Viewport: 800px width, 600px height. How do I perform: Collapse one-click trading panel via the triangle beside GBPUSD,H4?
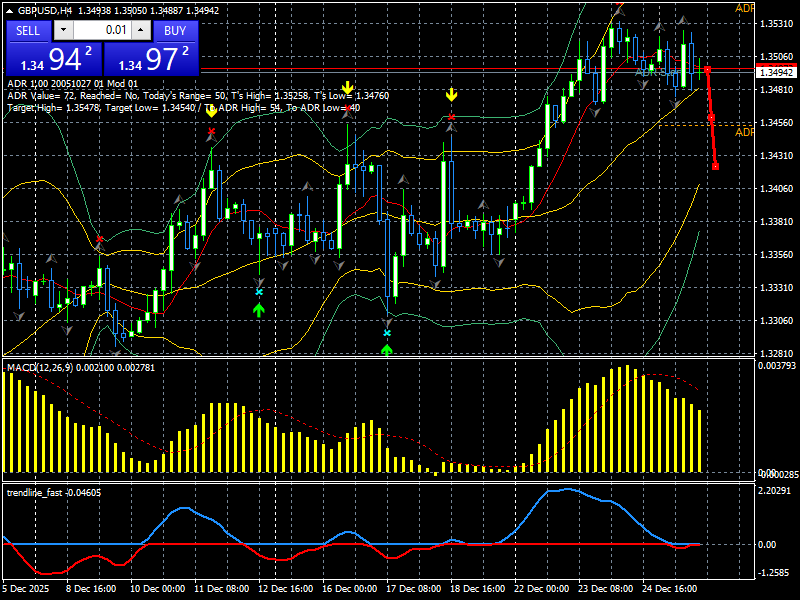click(x=10, y=11)
